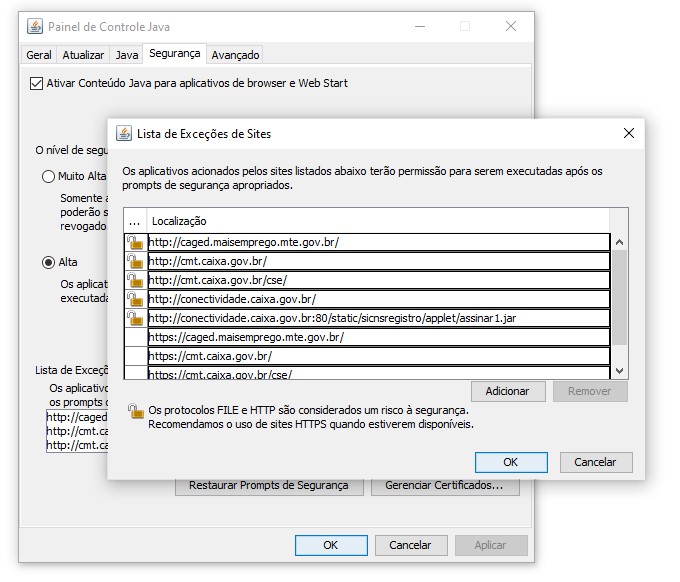Click the Remover button
This screenshot has width=680, height=582.
pyautogui.click(x=590, y=392)
